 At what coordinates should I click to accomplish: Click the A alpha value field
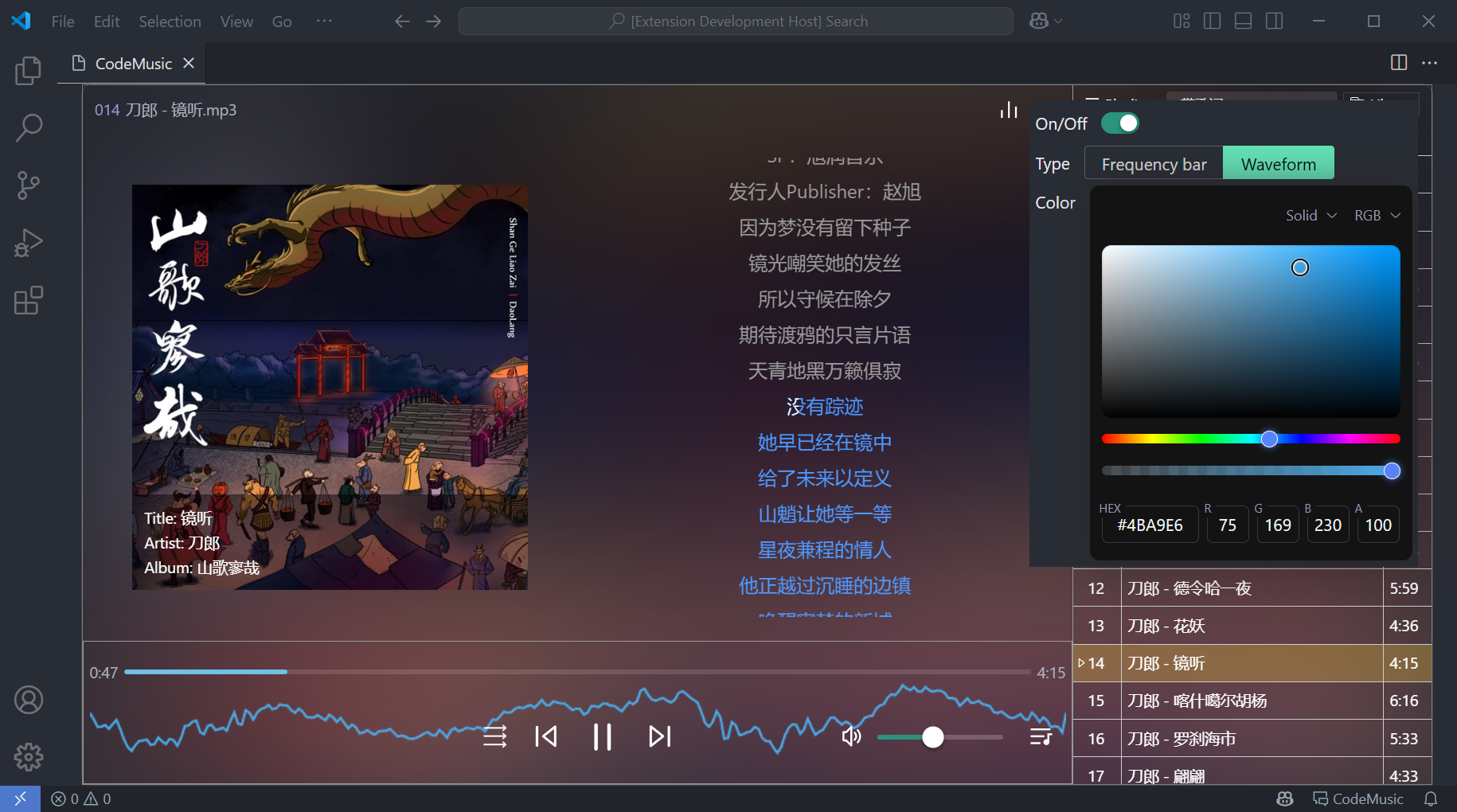click(1378, 525)
